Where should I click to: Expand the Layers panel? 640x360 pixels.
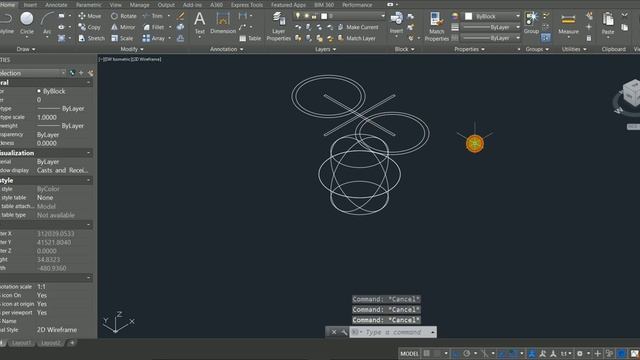click(x=325, y=49)
